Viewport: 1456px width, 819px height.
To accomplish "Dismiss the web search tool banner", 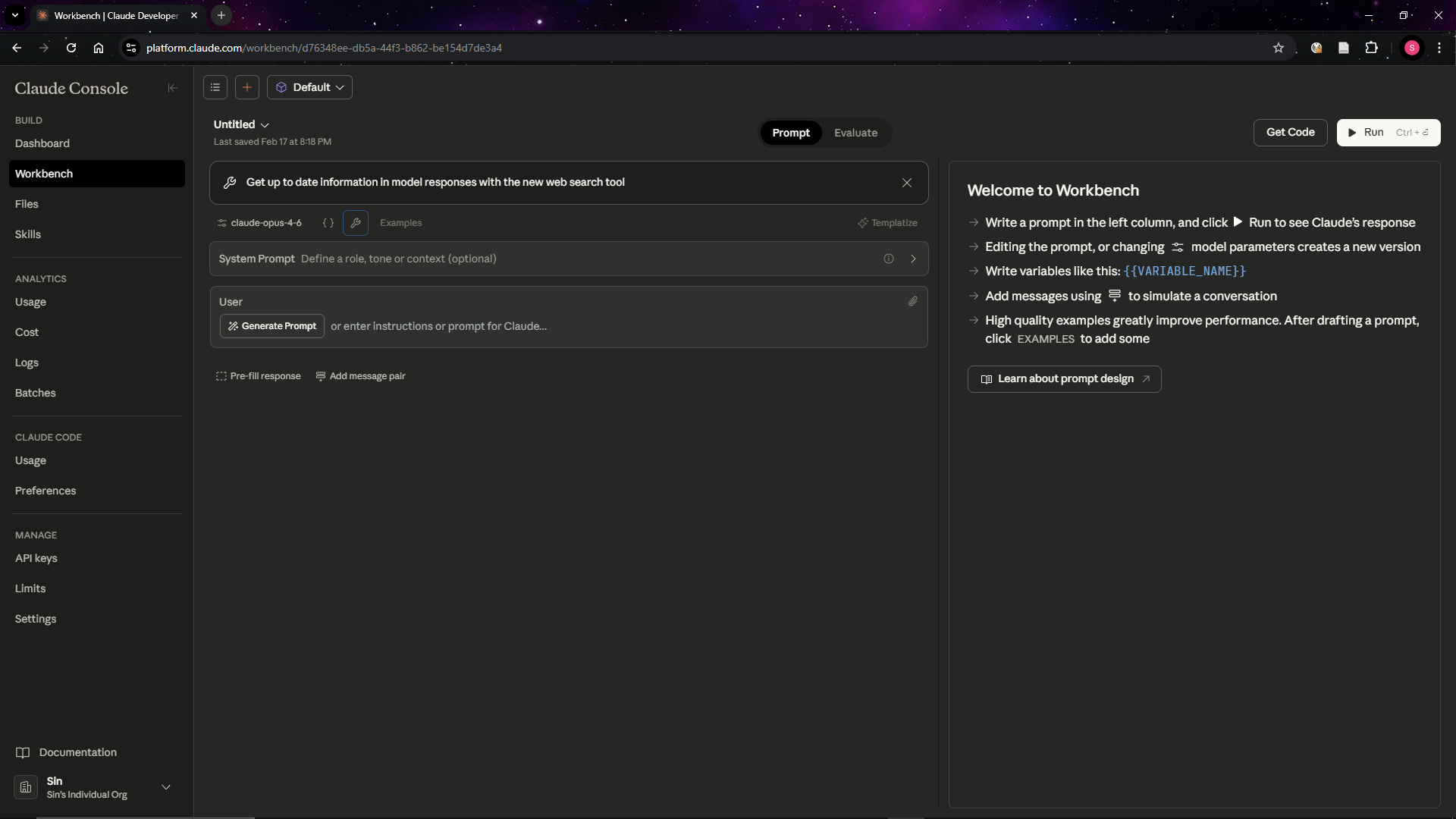I will click(x=907, y=183).
